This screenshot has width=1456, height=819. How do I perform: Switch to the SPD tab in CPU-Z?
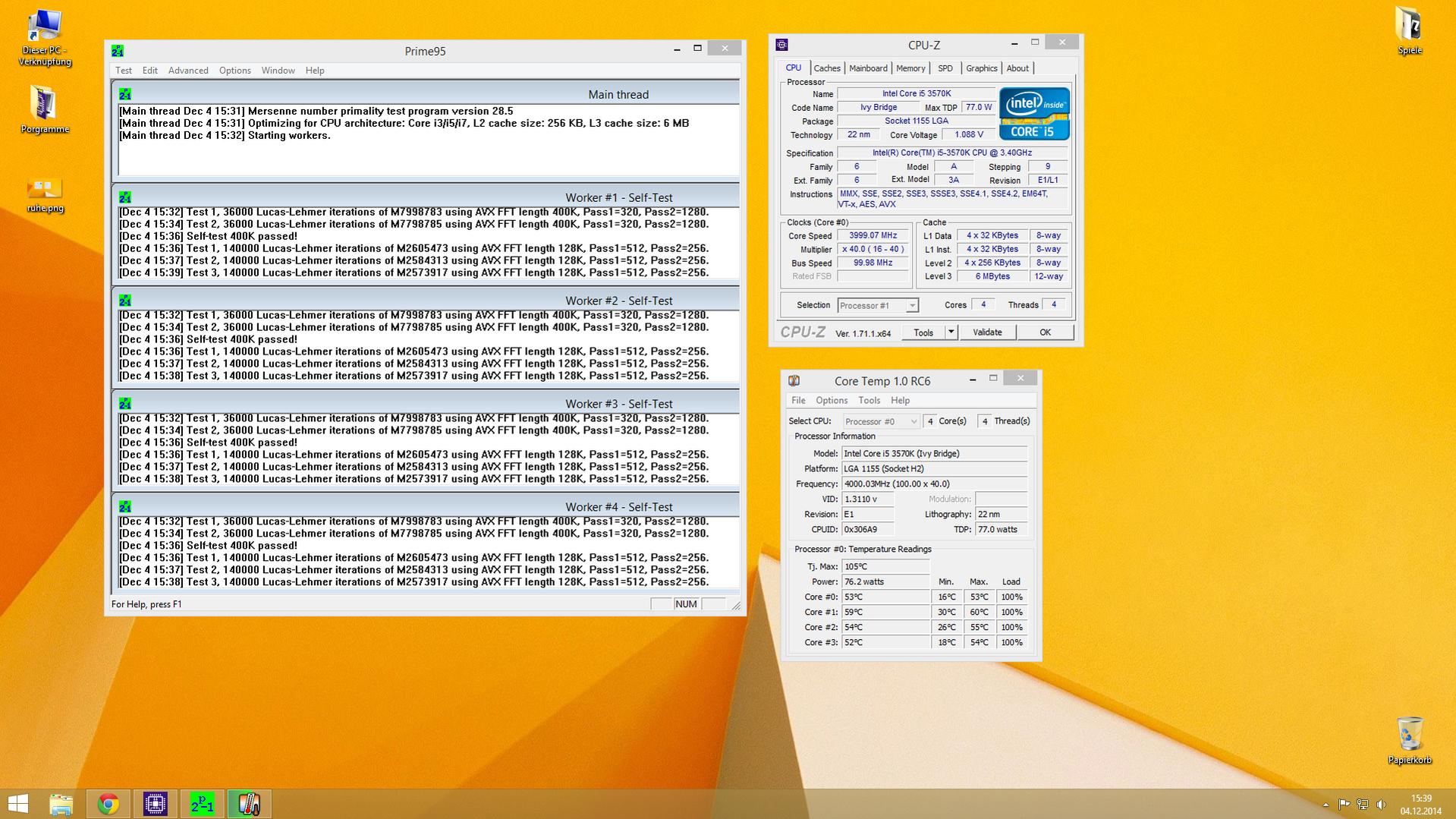(x=945, y=68)
